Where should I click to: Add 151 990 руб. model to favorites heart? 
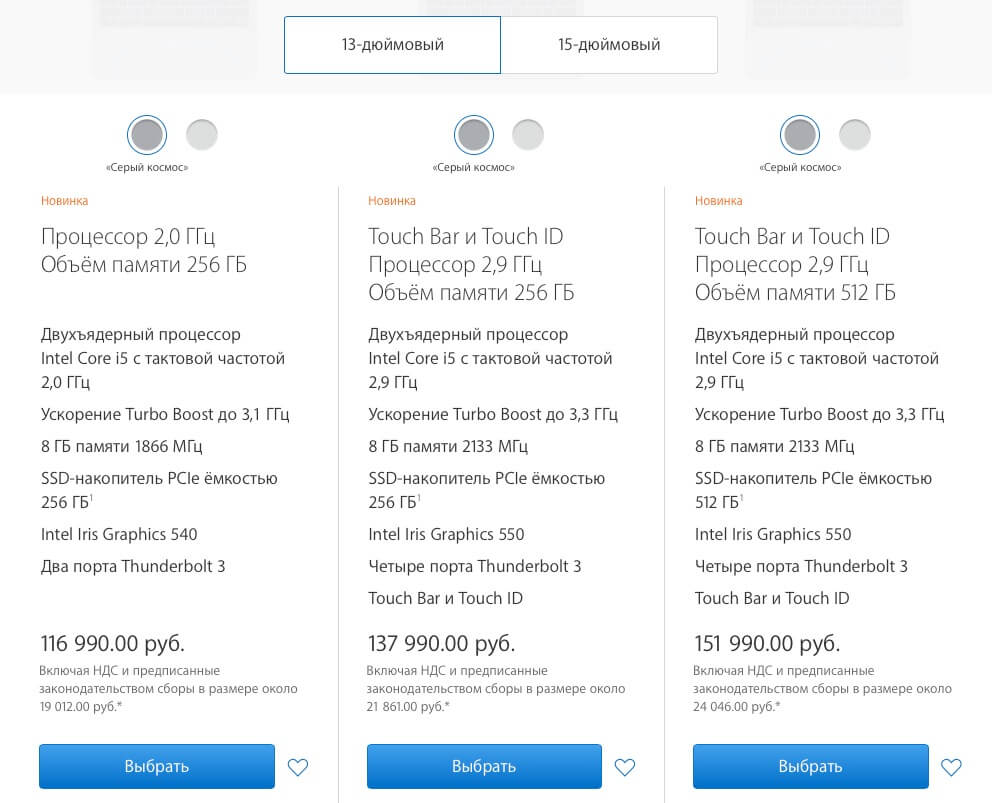click(952, 767)
